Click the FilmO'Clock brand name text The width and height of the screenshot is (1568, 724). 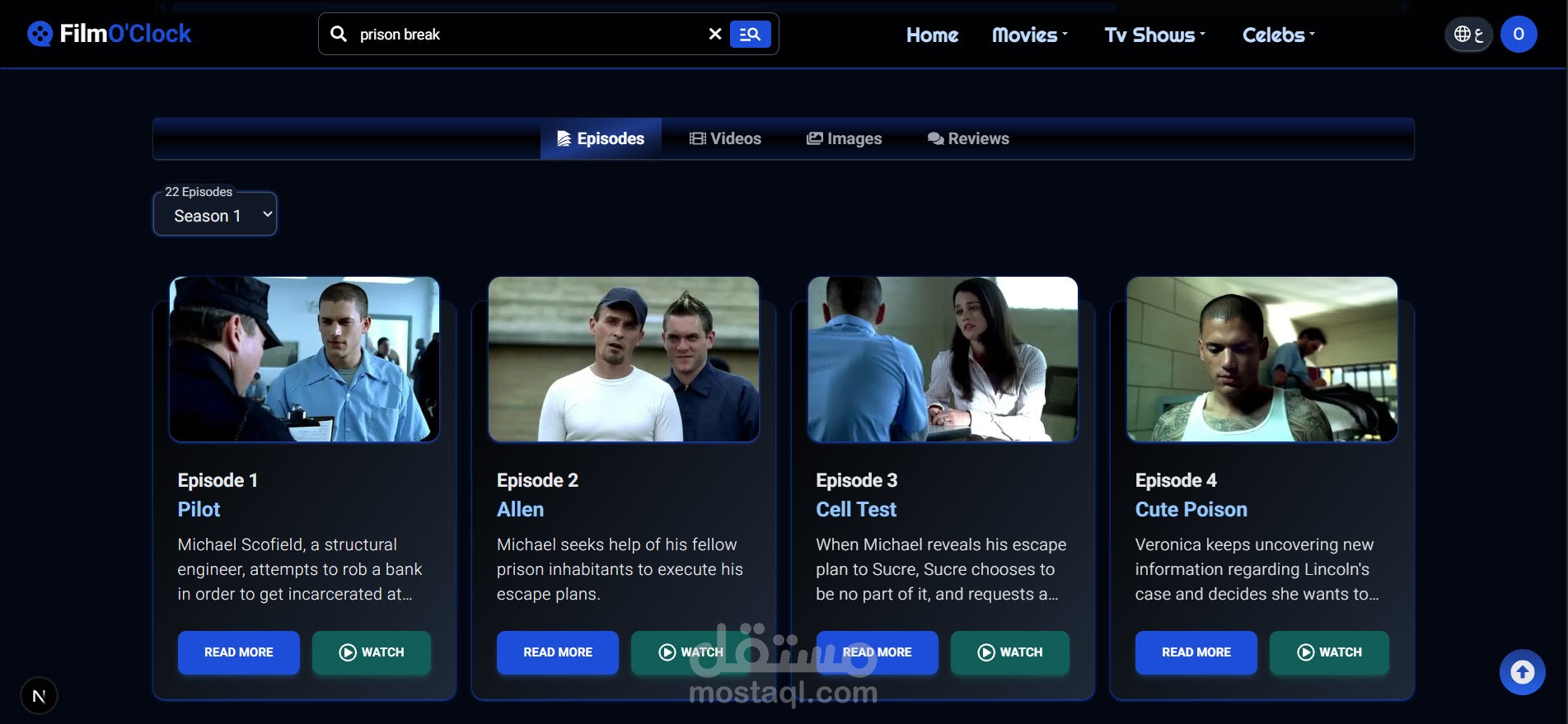coord(125,34)
